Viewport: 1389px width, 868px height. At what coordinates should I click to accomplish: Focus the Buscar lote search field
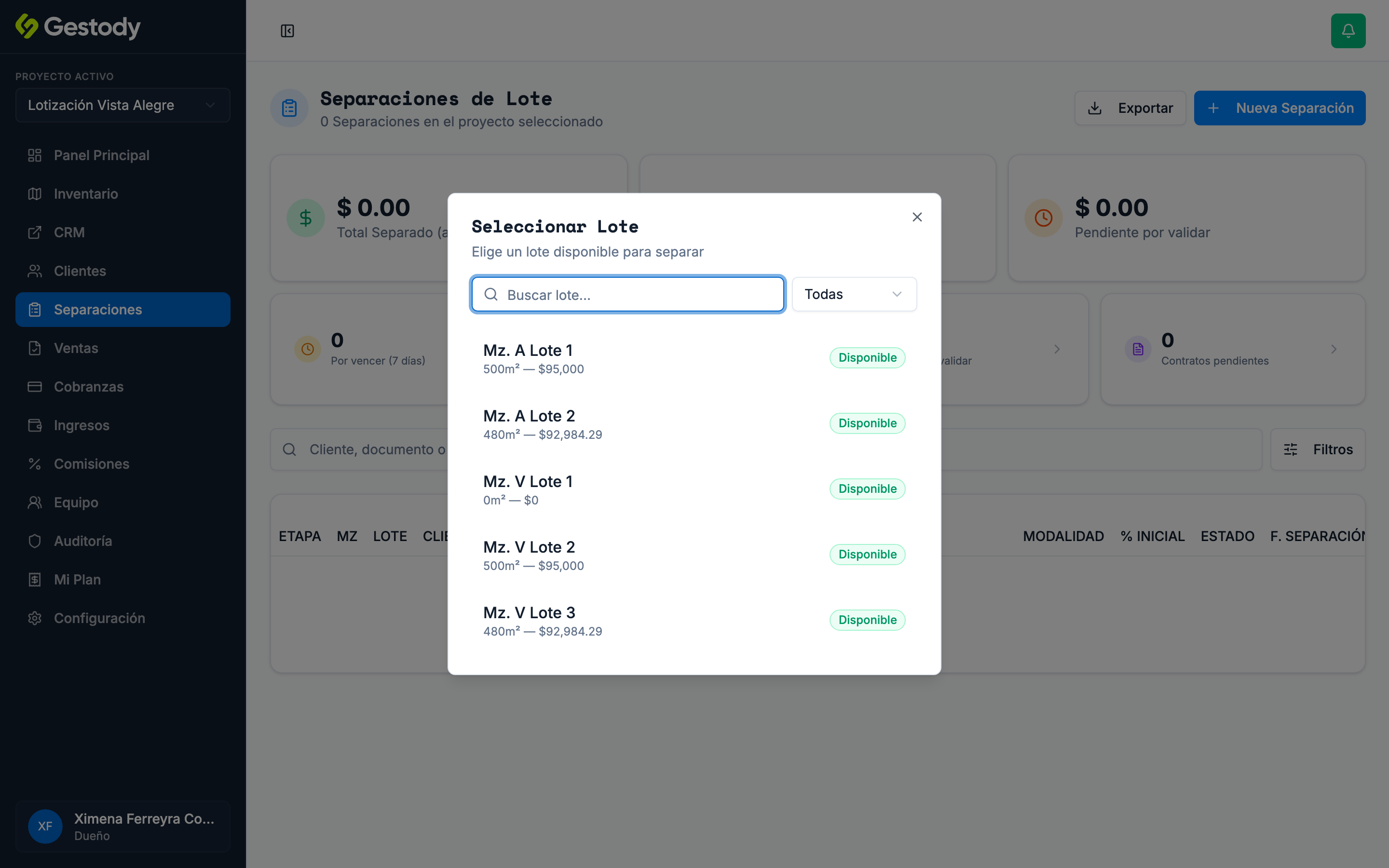628,295
